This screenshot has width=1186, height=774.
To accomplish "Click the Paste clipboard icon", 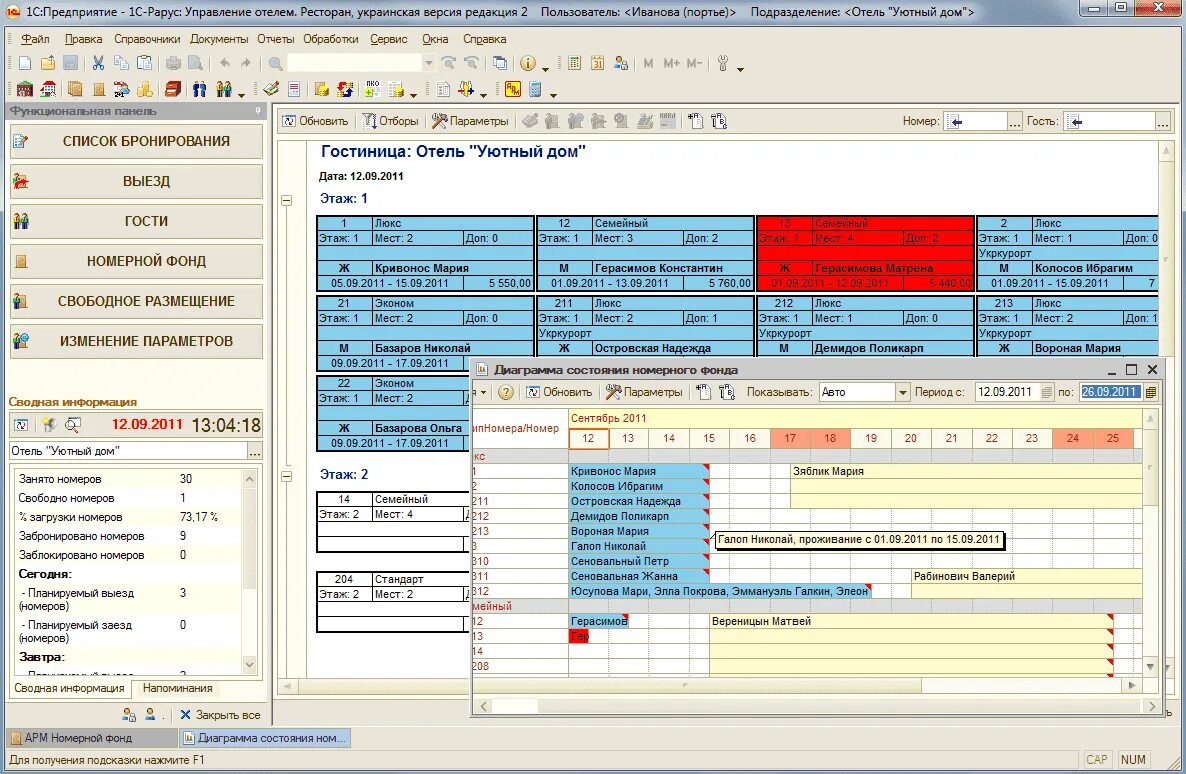I will click(144, 64).
